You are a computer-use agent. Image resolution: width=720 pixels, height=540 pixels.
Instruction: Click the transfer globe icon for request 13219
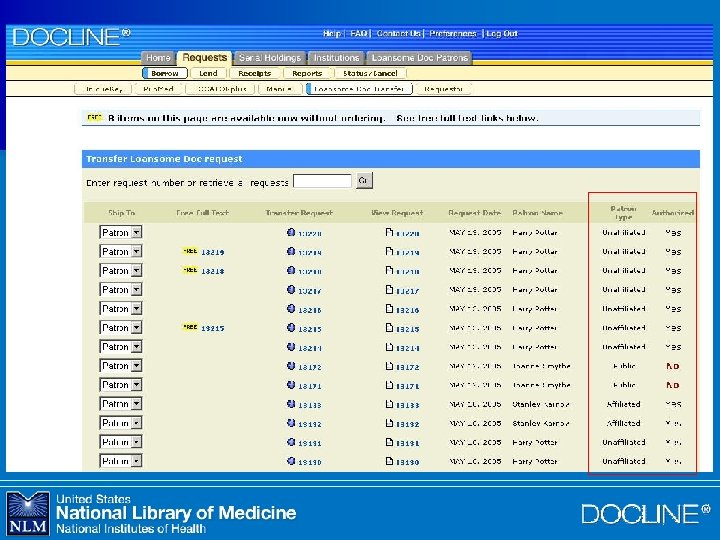click(x=291, y=251)
